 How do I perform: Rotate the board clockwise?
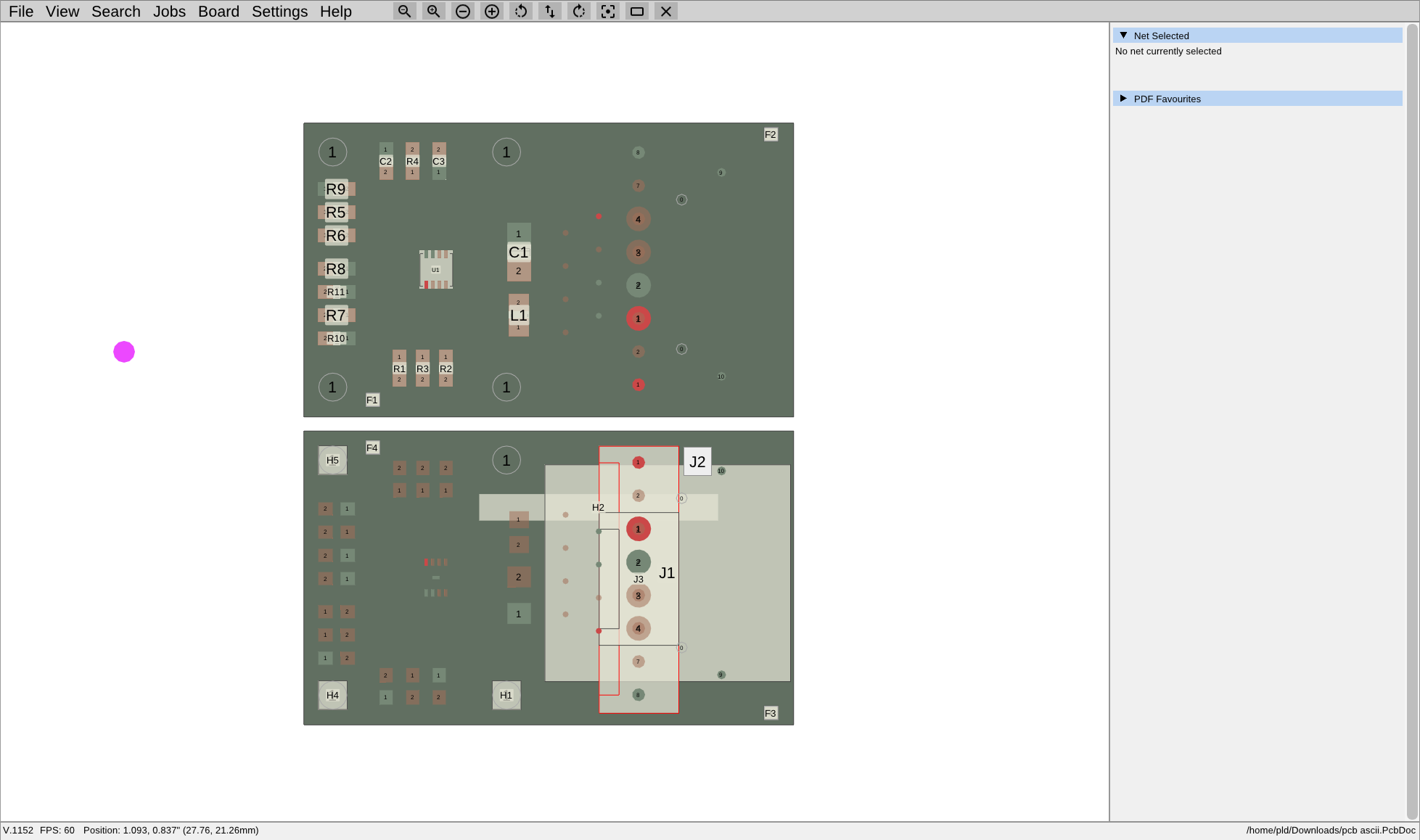coord(578,11)
